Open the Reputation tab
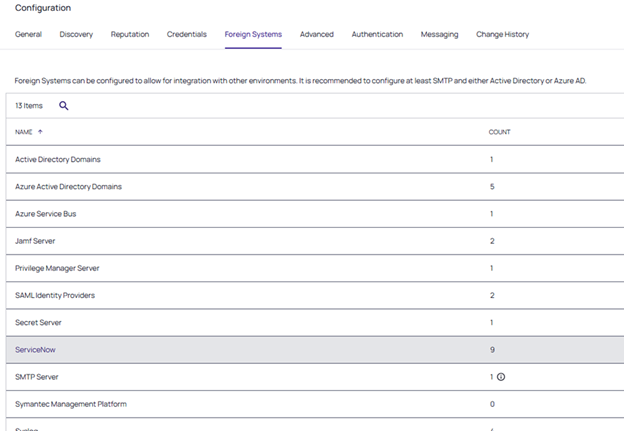This screenshot has height=431, width=624. (x=129, y=34)
